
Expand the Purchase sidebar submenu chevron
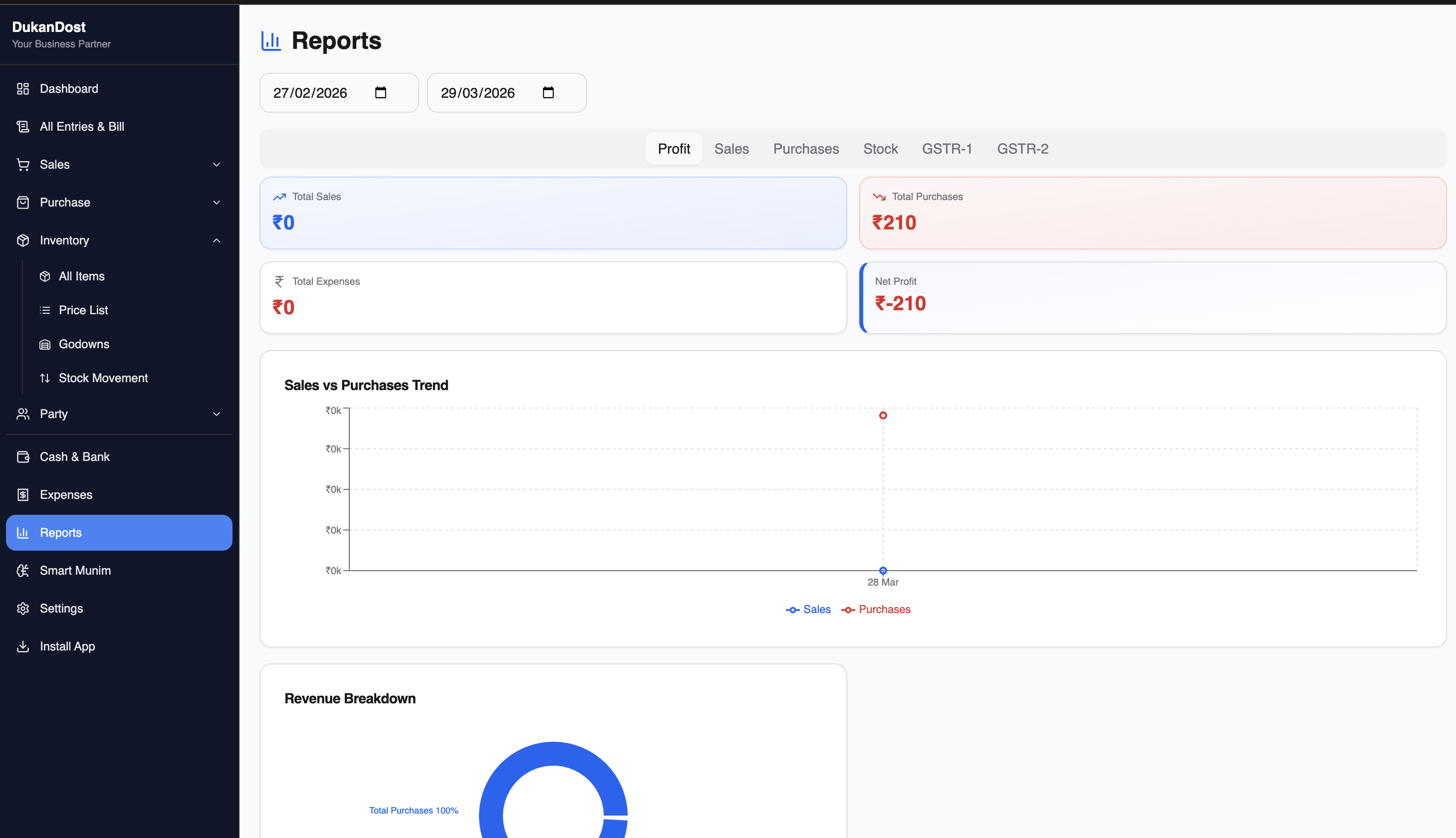[x=217, y=203]
